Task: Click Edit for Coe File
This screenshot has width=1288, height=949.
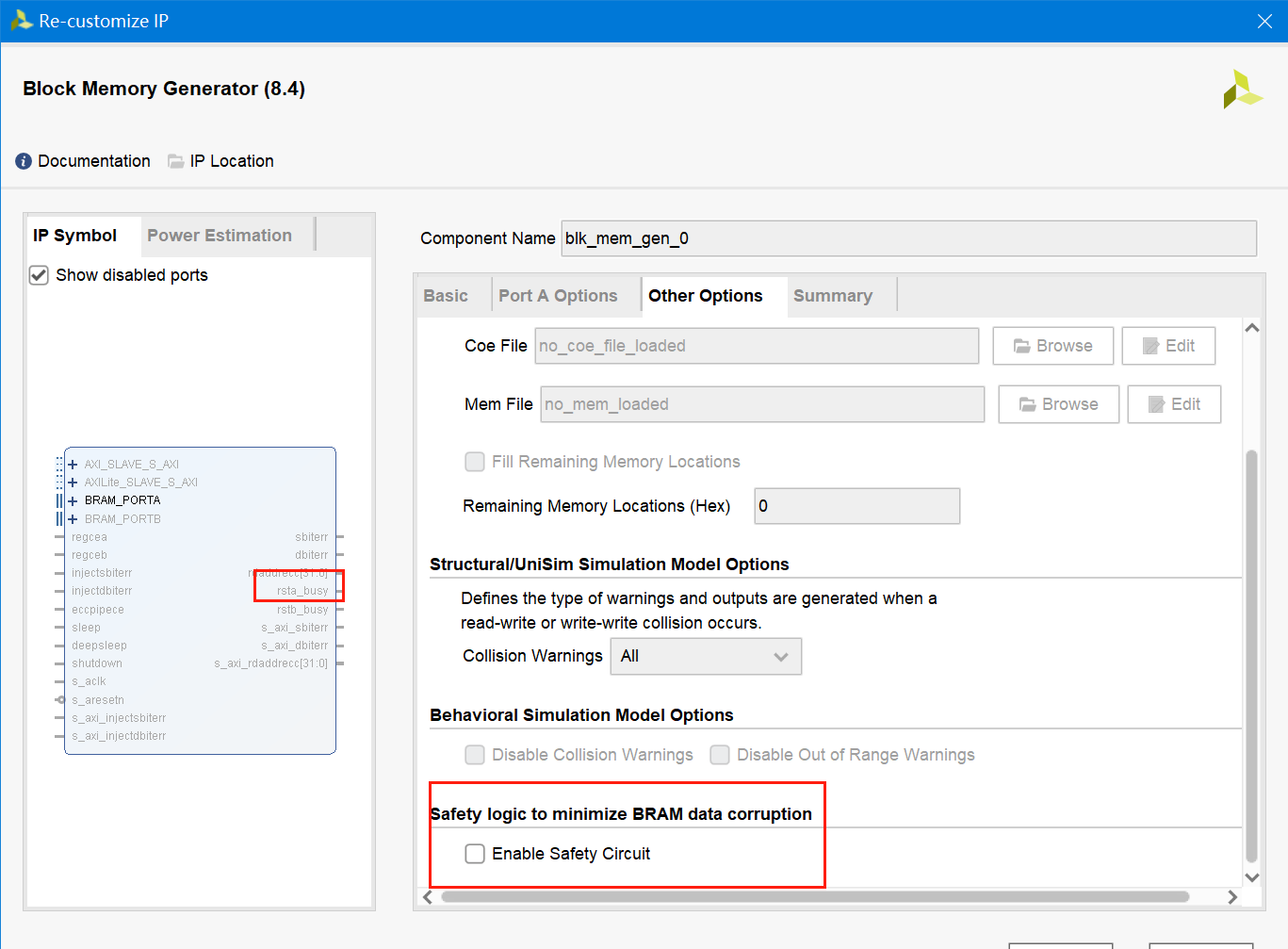Action: pyautogui.click(x=1168, y=346)
